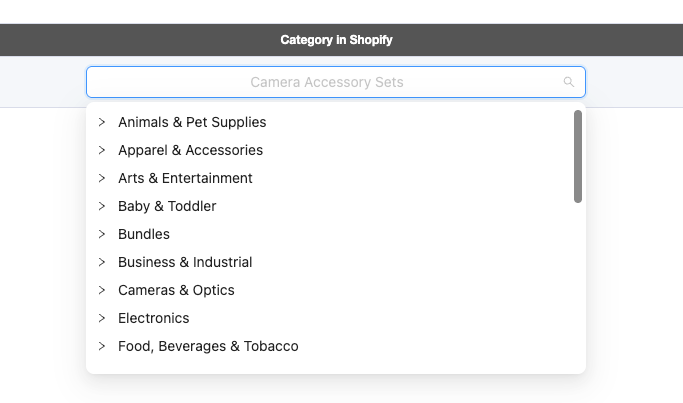Click the search magnifier icon

click(x=568, y=82)
